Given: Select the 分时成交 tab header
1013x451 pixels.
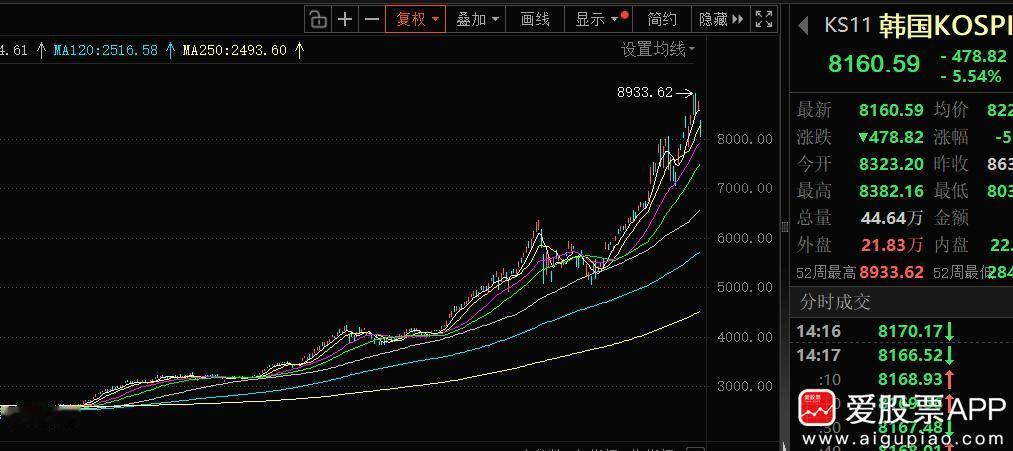Looking at the screenshot, I should point(835,302).
